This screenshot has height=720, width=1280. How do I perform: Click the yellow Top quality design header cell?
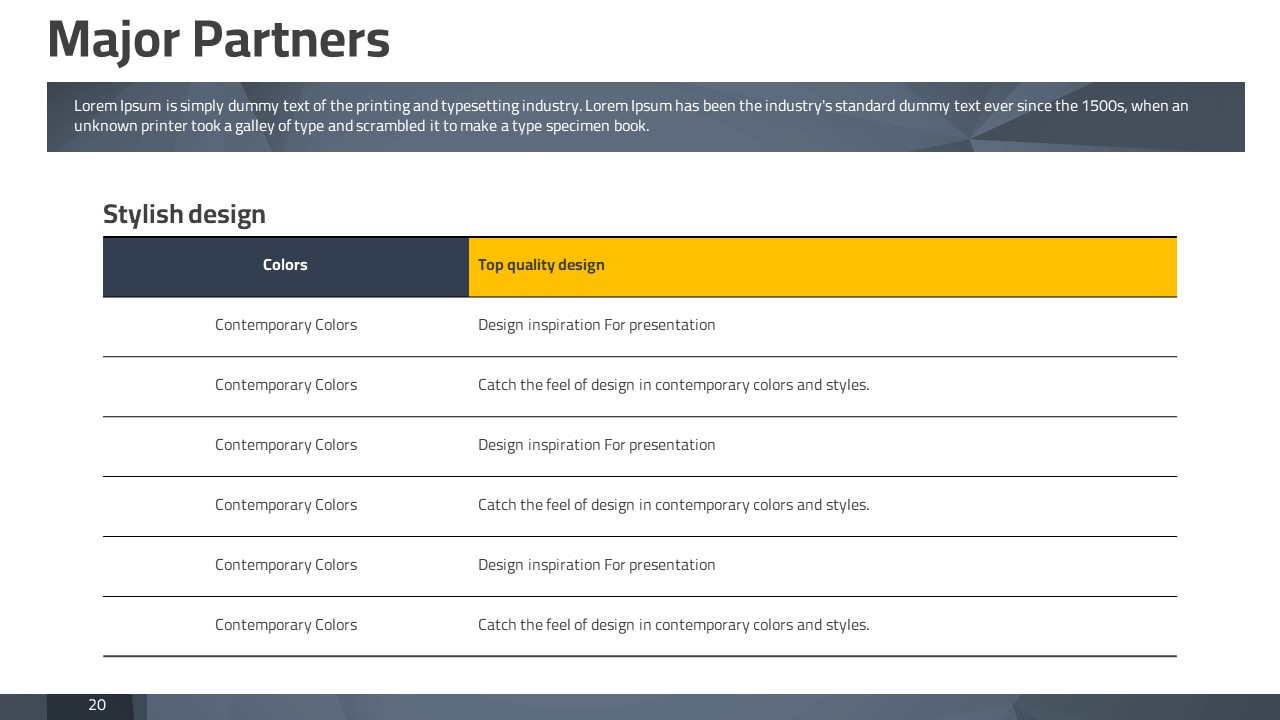tap(823, 267)
